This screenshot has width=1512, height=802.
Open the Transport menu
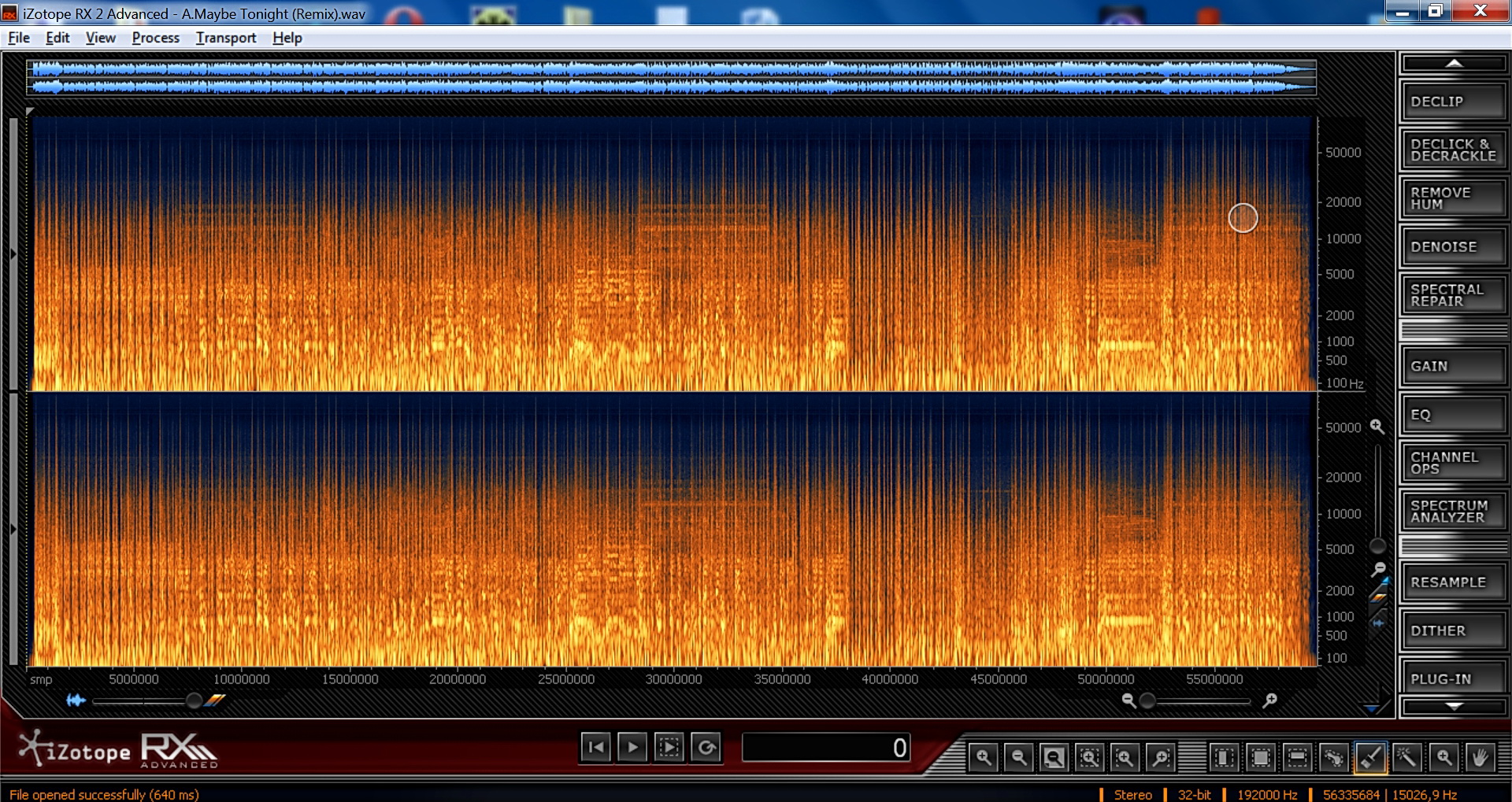(226, 38)
